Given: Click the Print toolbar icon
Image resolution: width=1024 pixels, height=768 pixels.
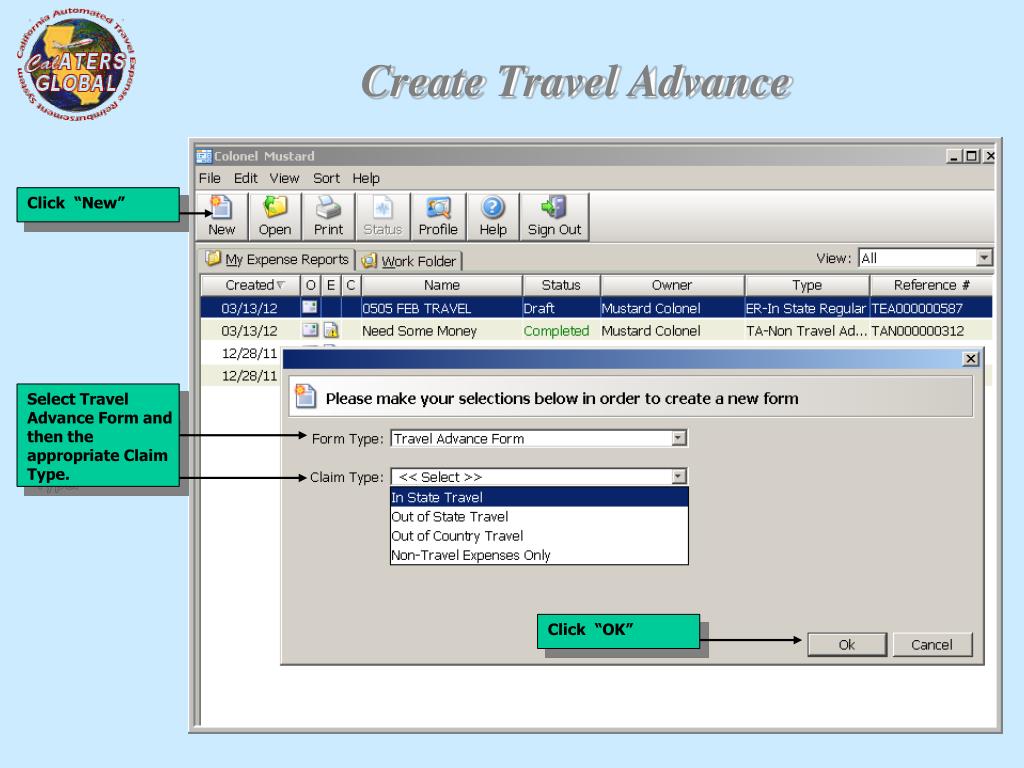Looking at the screenshot, I should click(328, 217).
